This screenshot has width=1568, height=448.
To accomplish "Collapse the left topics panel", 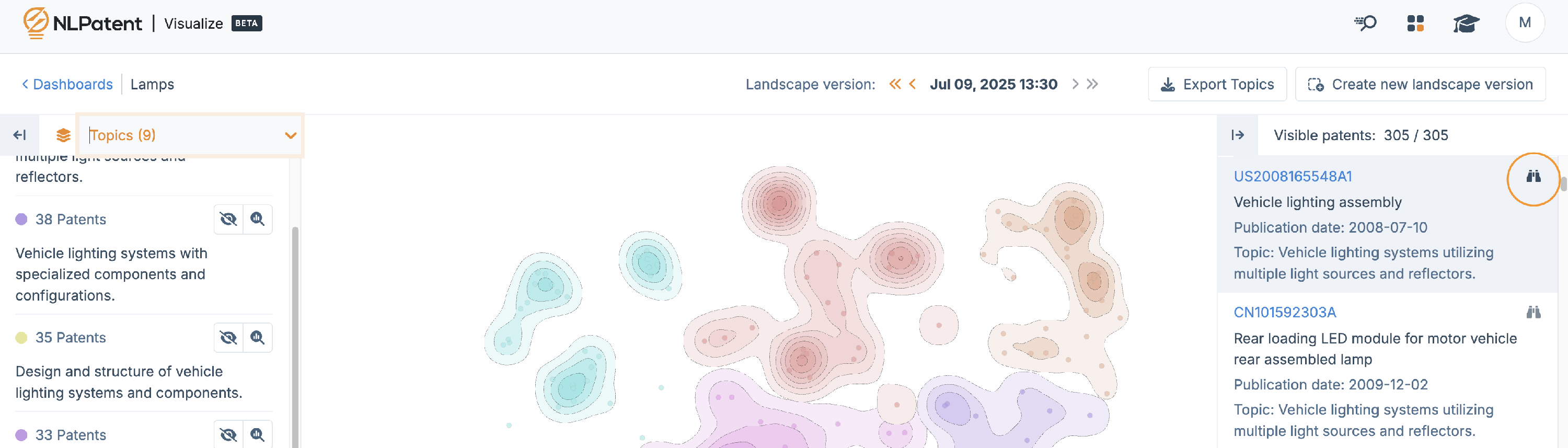I will [x=19, y=135].
